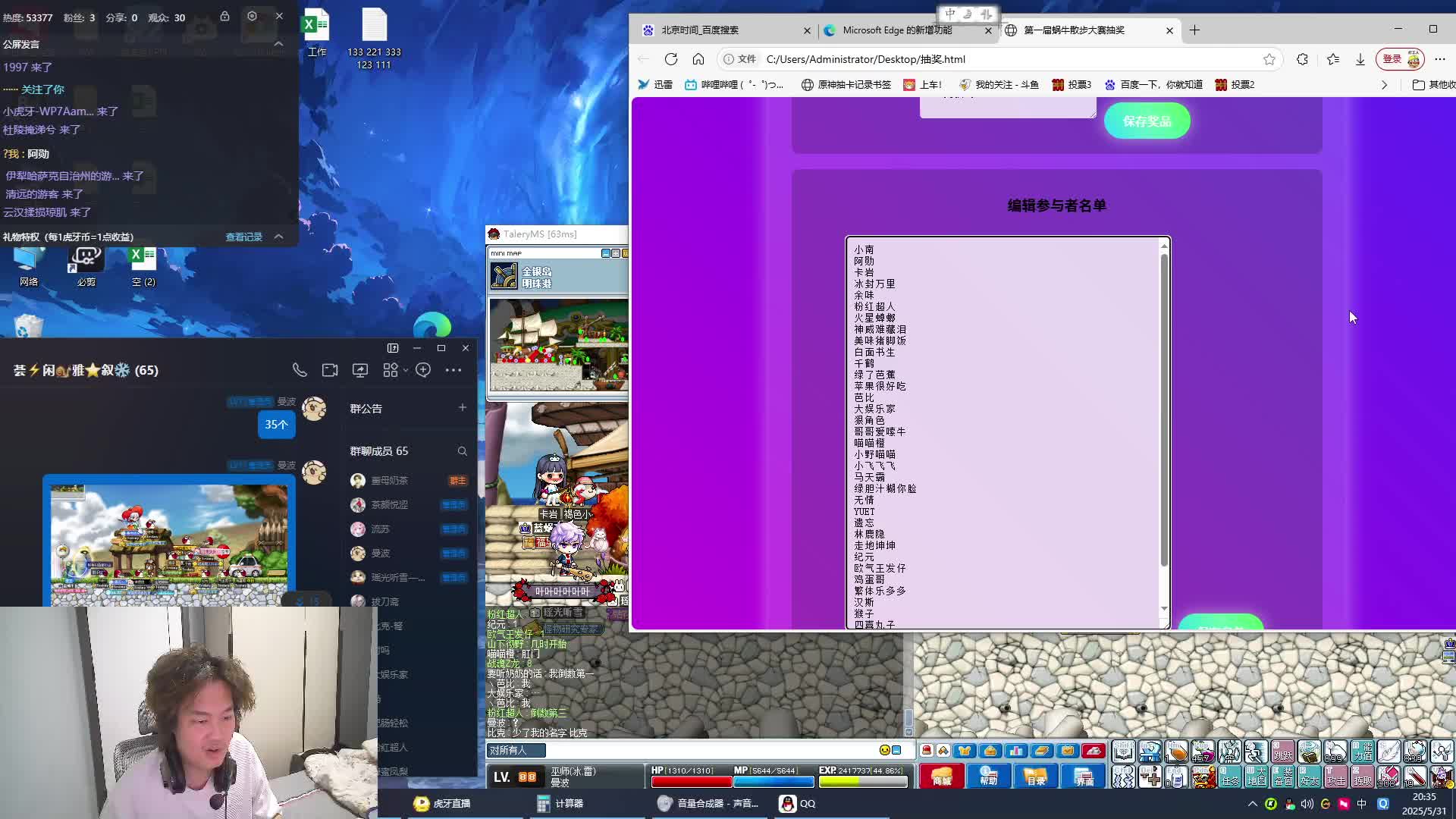The height and width of the screenshot is (819, 1456).
Task: Add page to favorites star icon
Action: point(1269,59)
